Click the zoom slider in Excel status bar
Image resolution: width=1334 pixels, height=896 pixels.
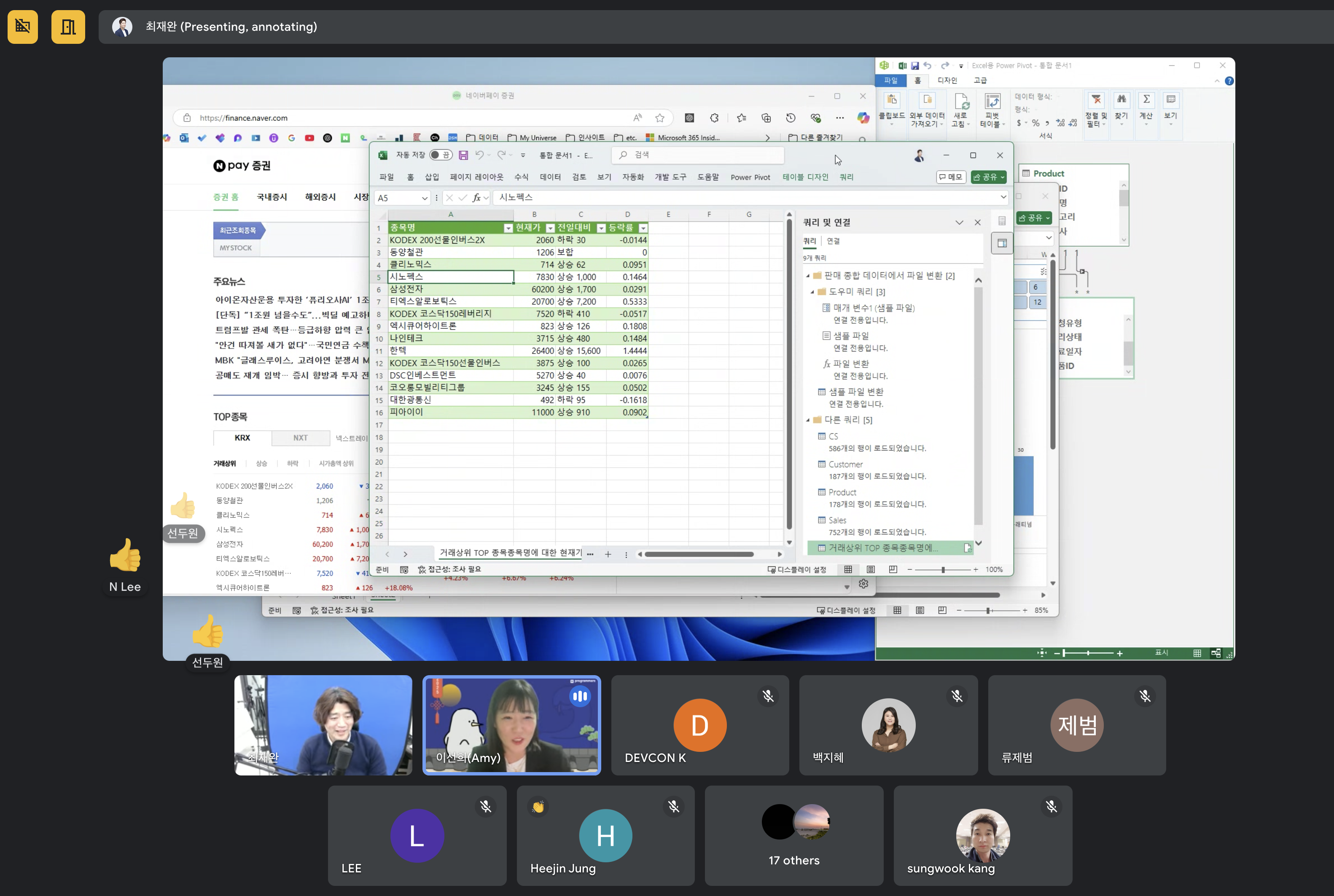click(x=943, y=570)
